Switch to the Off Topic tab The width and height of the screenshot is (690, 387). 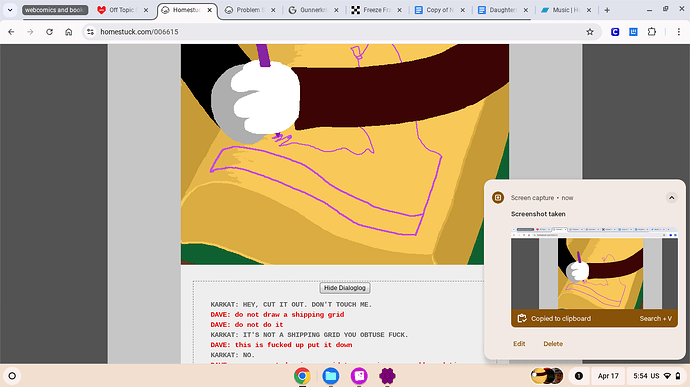[123, 10]
